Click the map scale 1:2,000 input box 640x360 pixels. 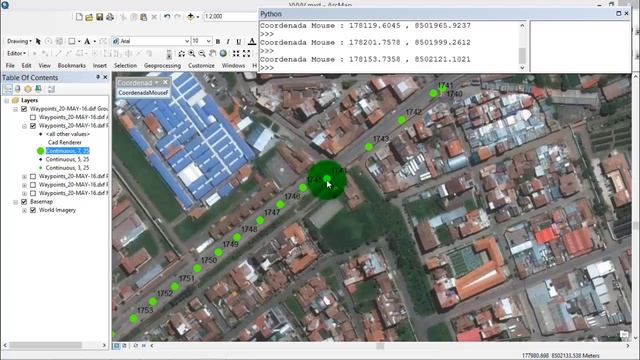click(x=231, y=17)
